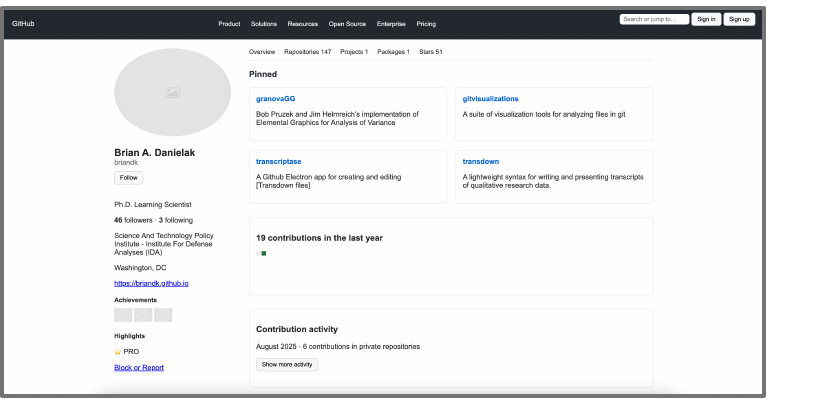Click the first achievement badge
The height and width of the screenshot is (402, 825).
click(123, 315)
